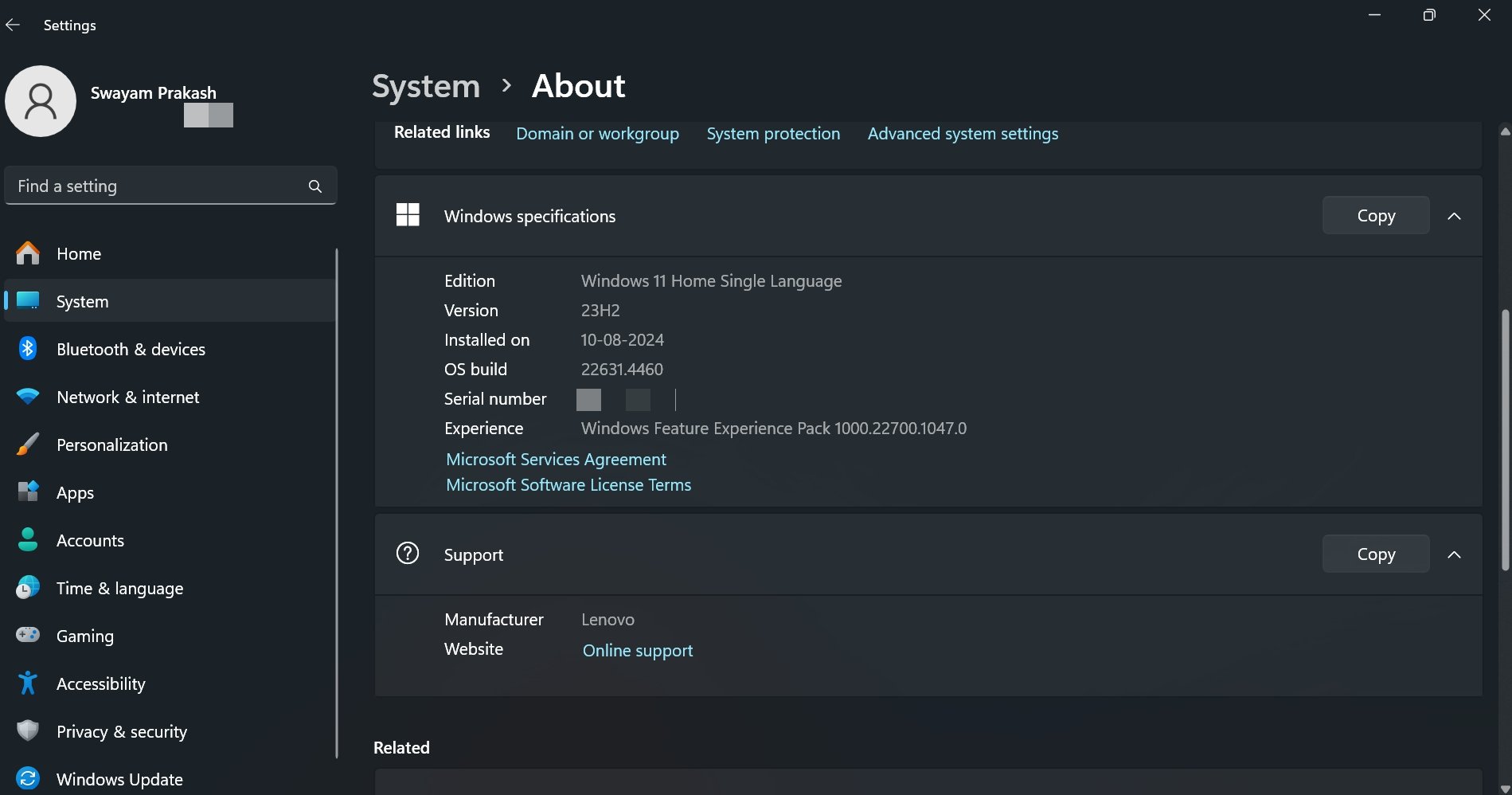Click the Gaming controller icon
This screenshot has width=1512, height=795.
(28, 635)
